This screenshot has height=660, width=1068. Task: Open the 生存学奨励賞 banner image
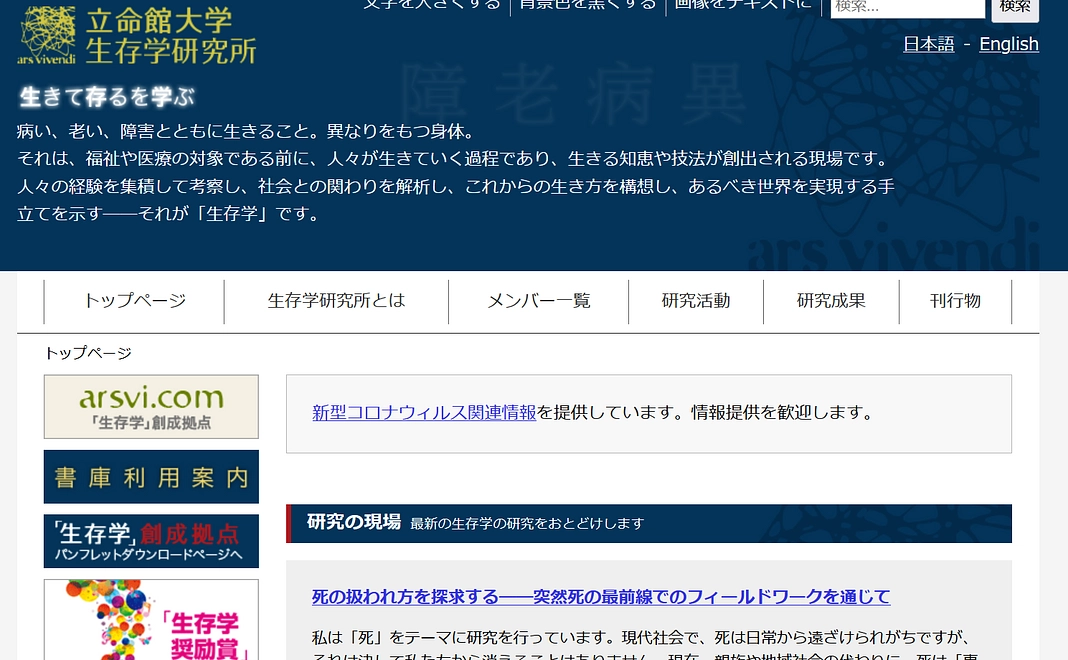click(x=151, y=620)
